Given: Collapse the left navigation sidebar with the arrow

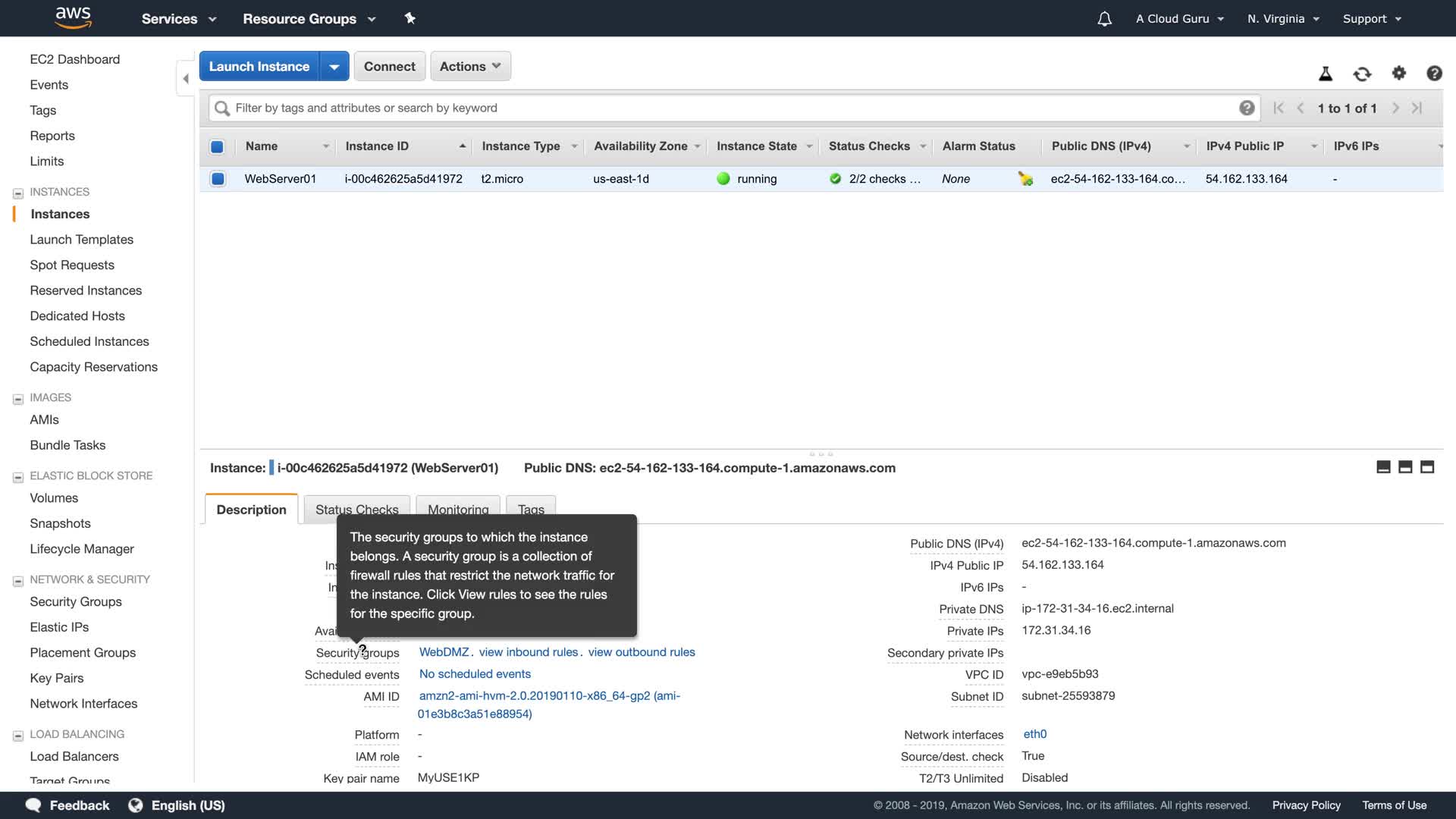Looking at the screenshot, I should point(186,78).
